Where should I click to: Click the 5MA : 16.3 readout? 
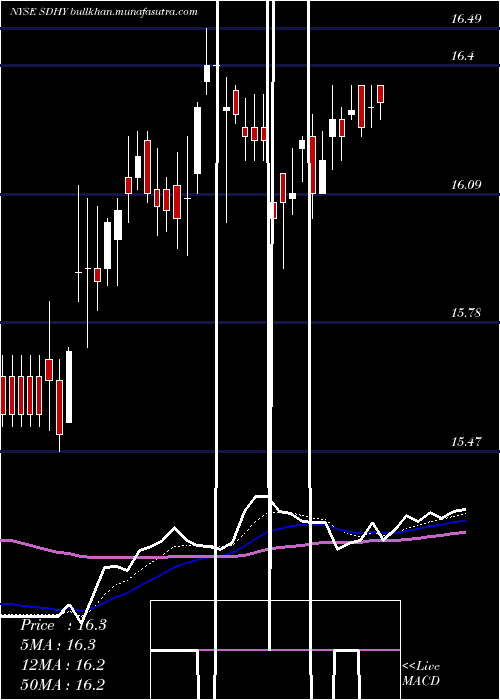(x=58, y=645)
